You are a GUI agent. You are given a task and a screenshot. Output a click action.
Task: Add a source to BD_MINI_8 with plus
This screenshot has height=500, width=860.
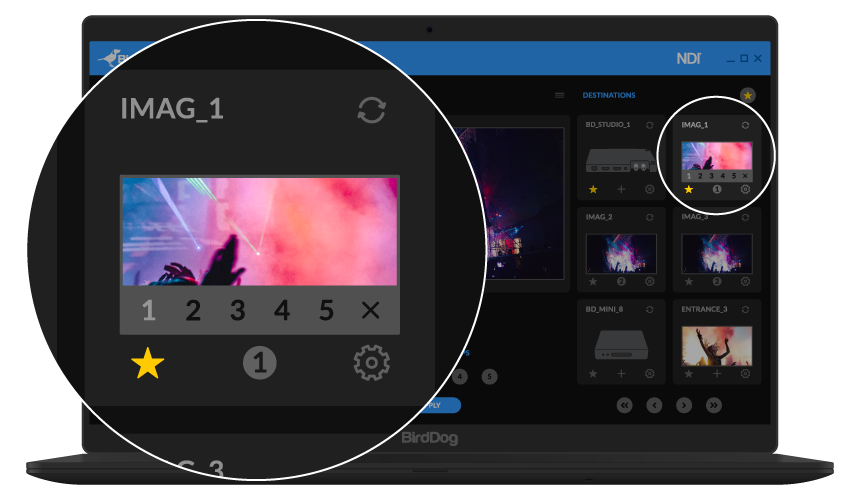621,373
